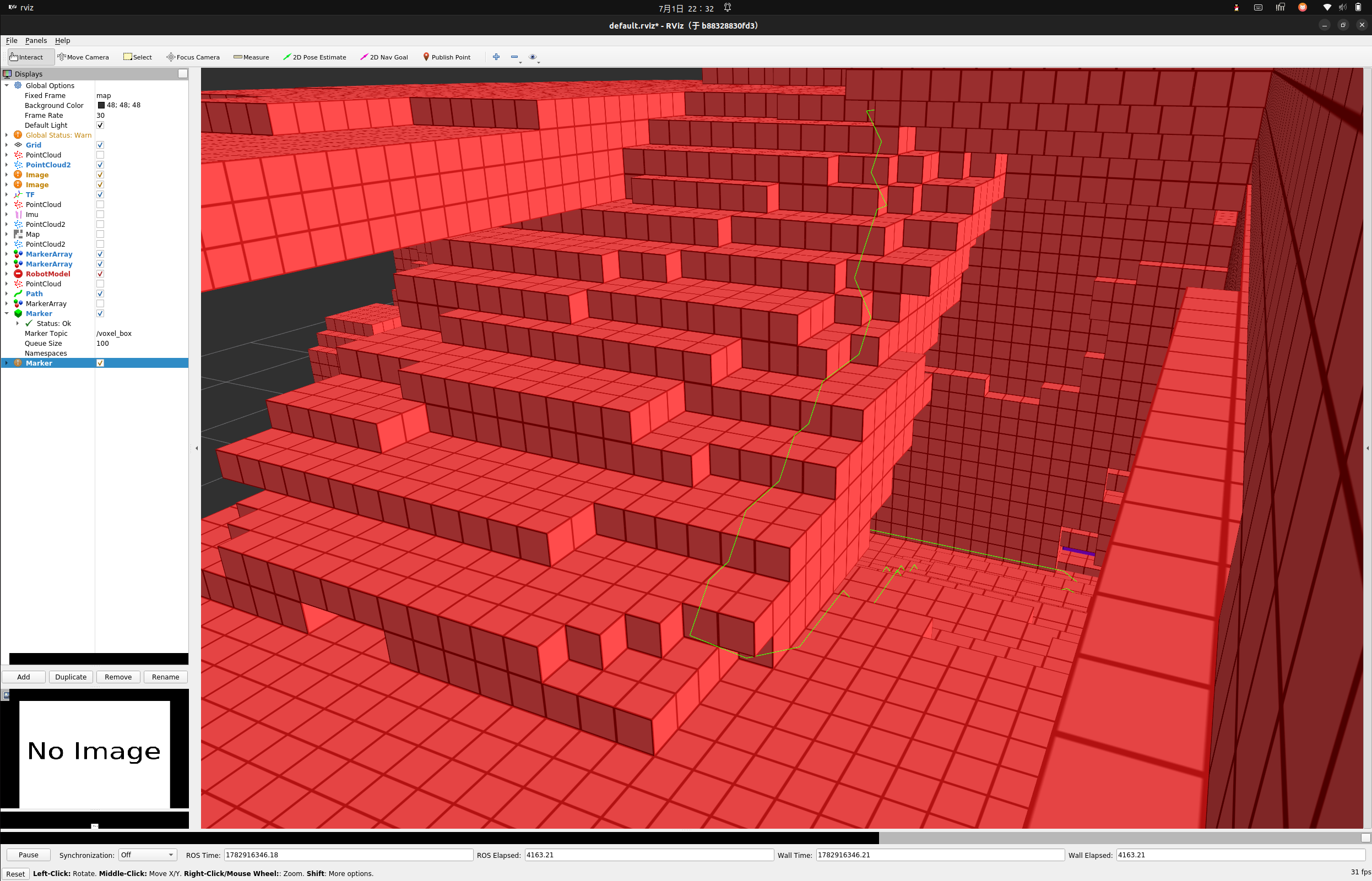This screenshot has width=1372, height=881.
Task: Click the blue plus add-tool icon
Action: point(496,57)
